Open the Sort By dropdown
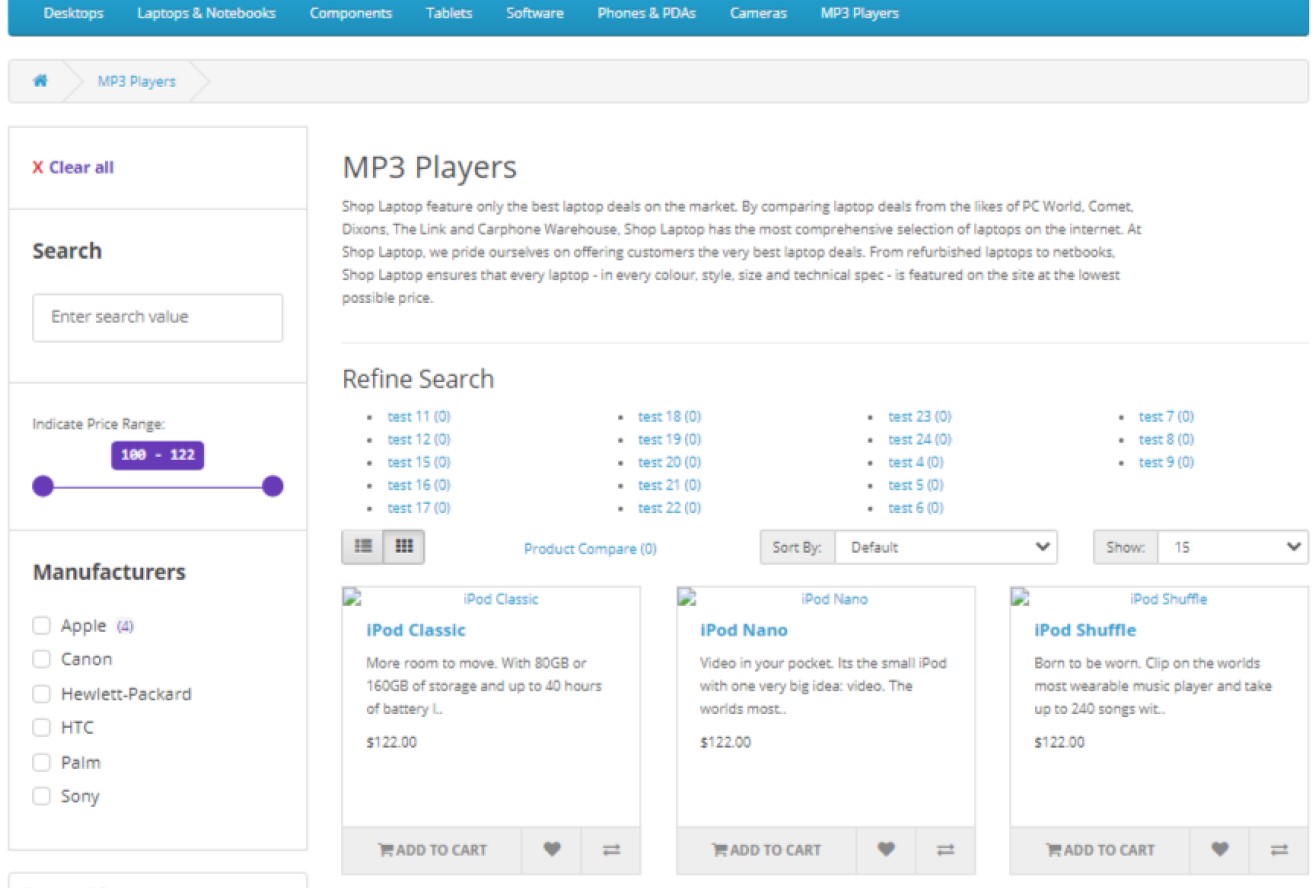1316x888 pixels. pyautogui.click(x=946, y=547)
